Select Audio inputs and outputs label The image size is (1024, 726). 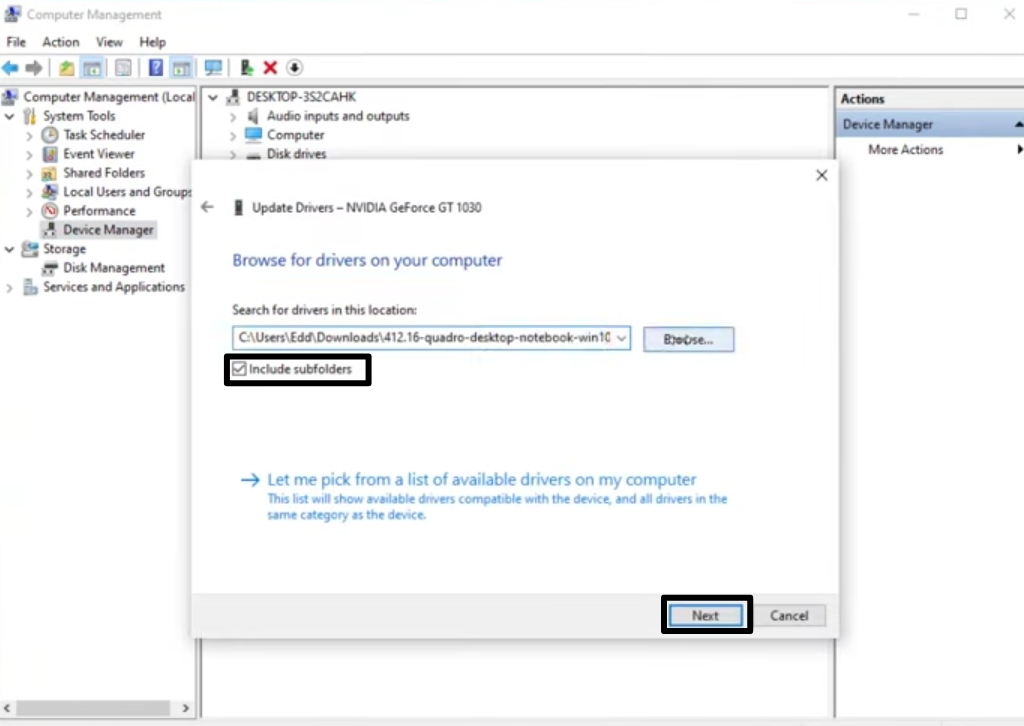coord(338,116)
